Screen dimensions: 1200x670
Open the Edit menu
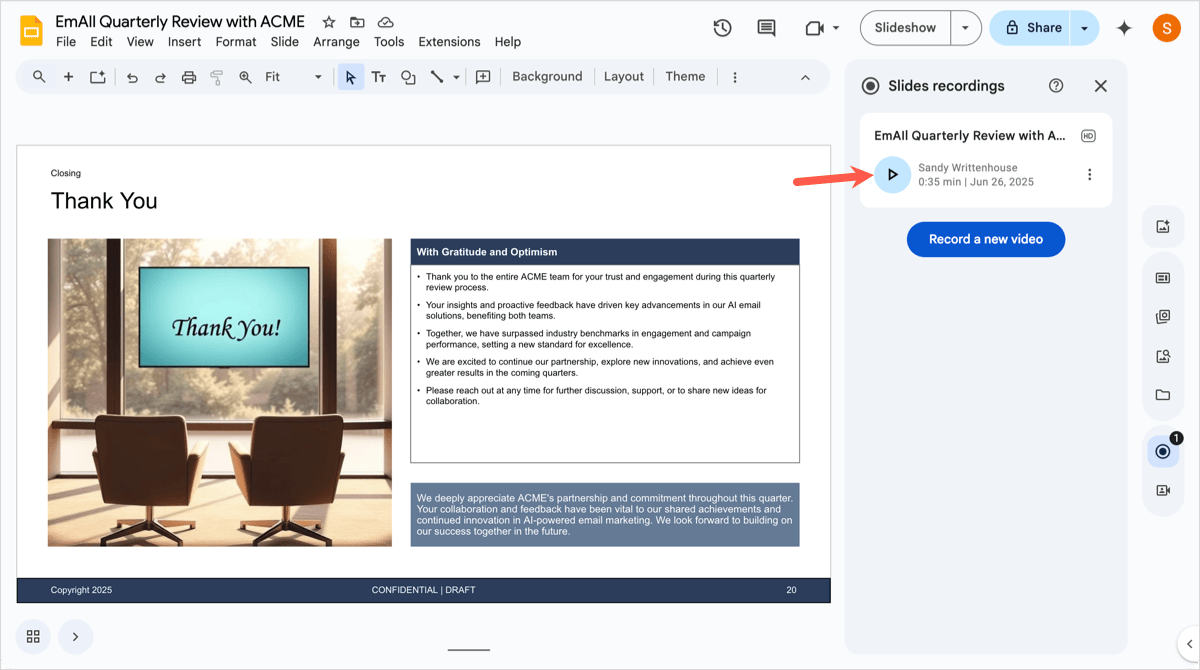pos(101,42)
